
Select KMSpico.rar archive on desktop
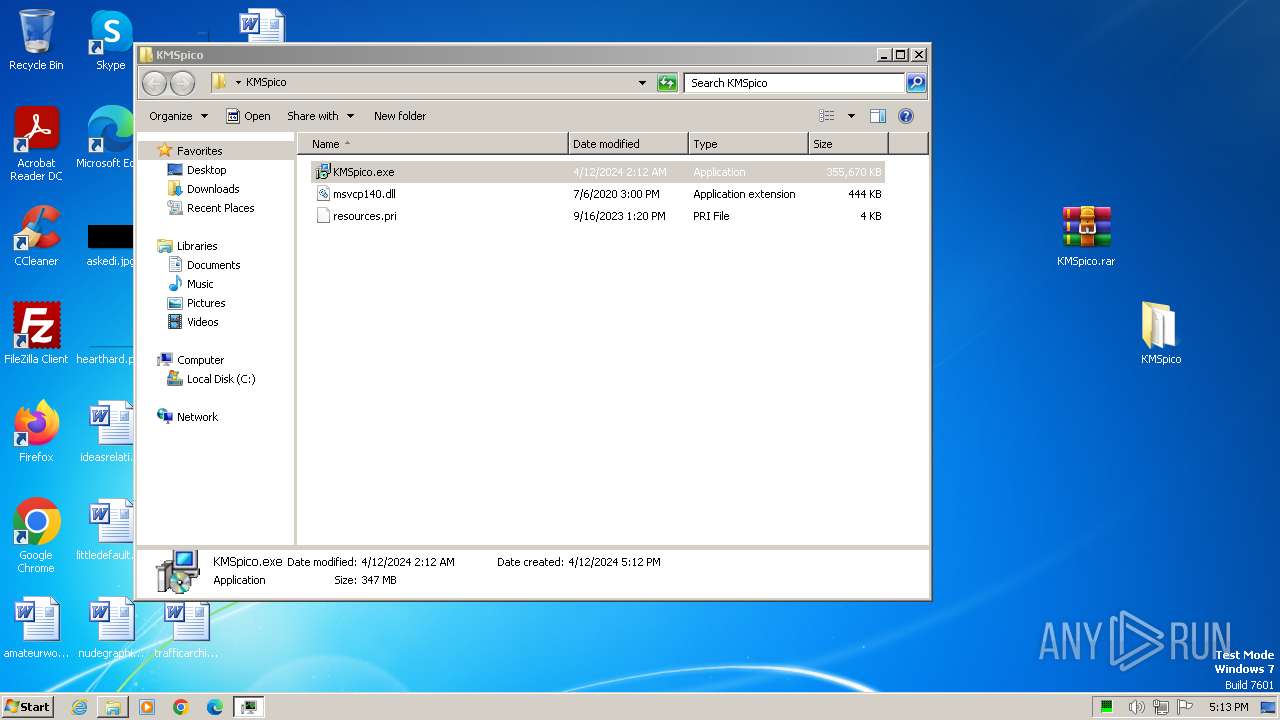[x=1086, y=236]
